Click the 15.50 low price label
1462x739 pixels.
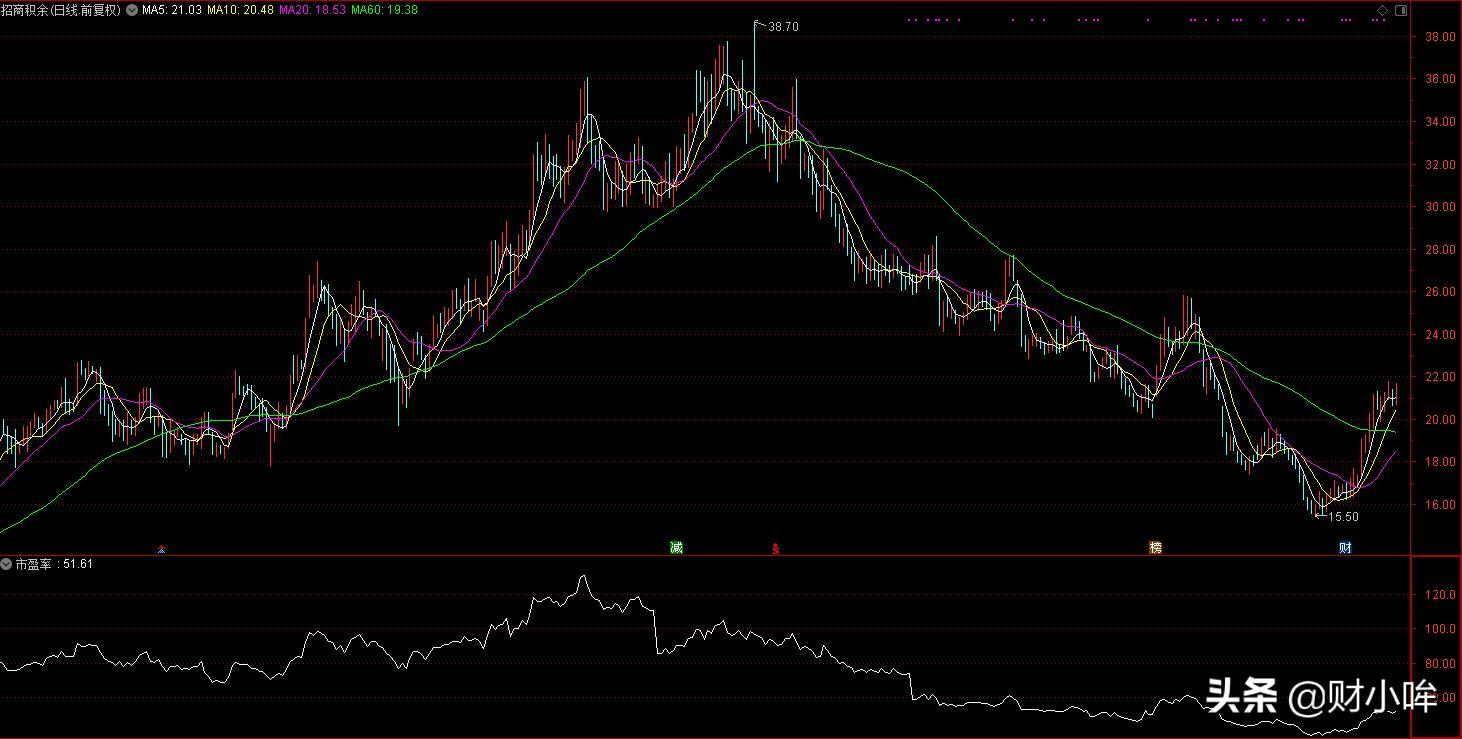pyautogui.click(x=1343, y=517)
